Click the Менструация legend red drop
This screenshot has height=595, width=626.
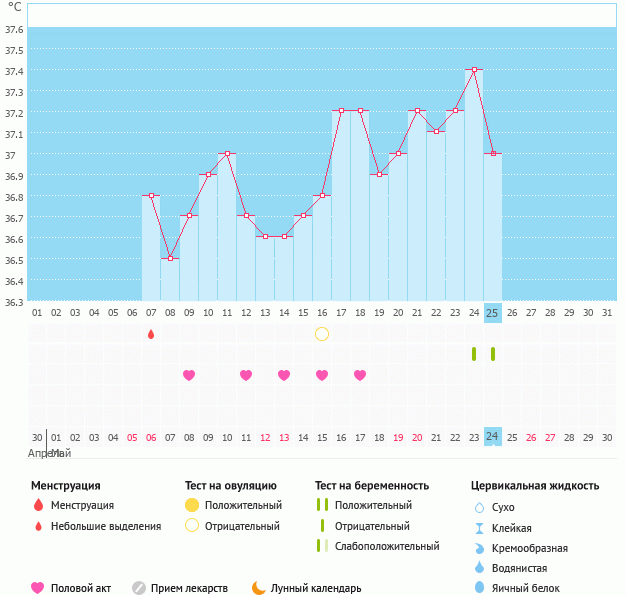point(38,505)
